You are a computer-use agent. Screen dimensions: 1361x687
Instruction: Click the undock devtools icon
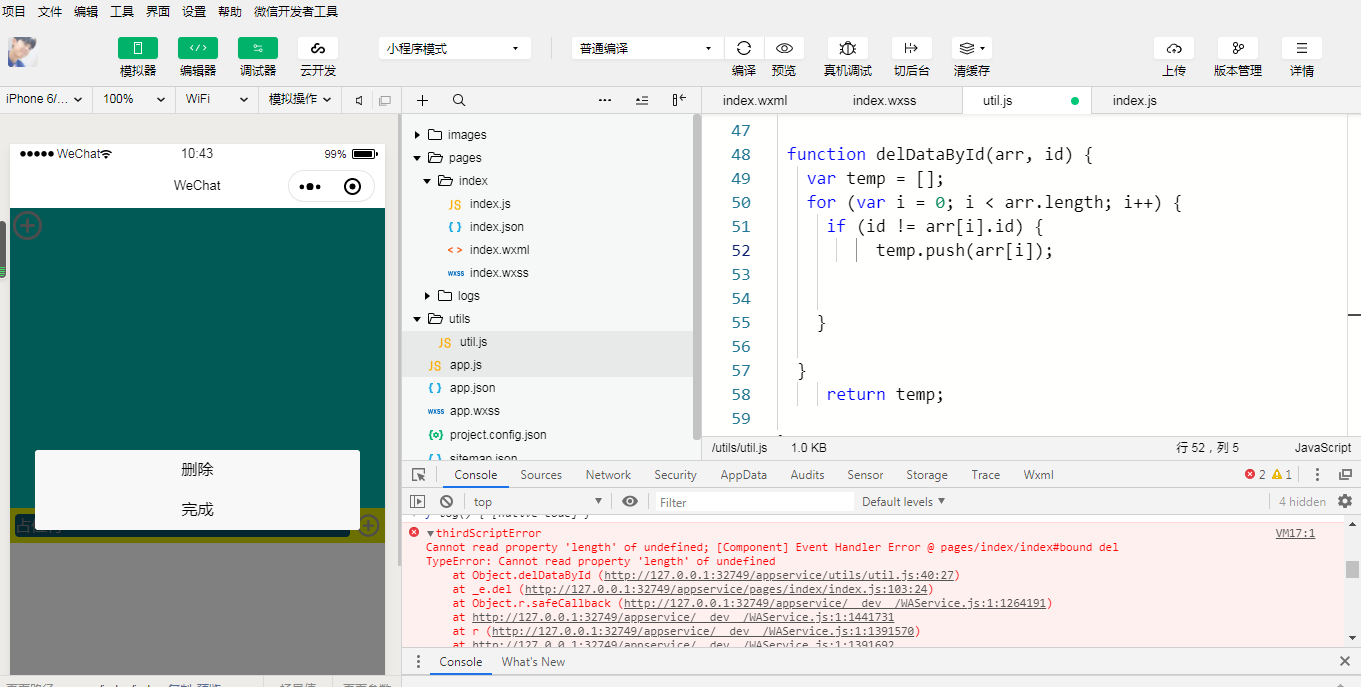pos(1345,475)
